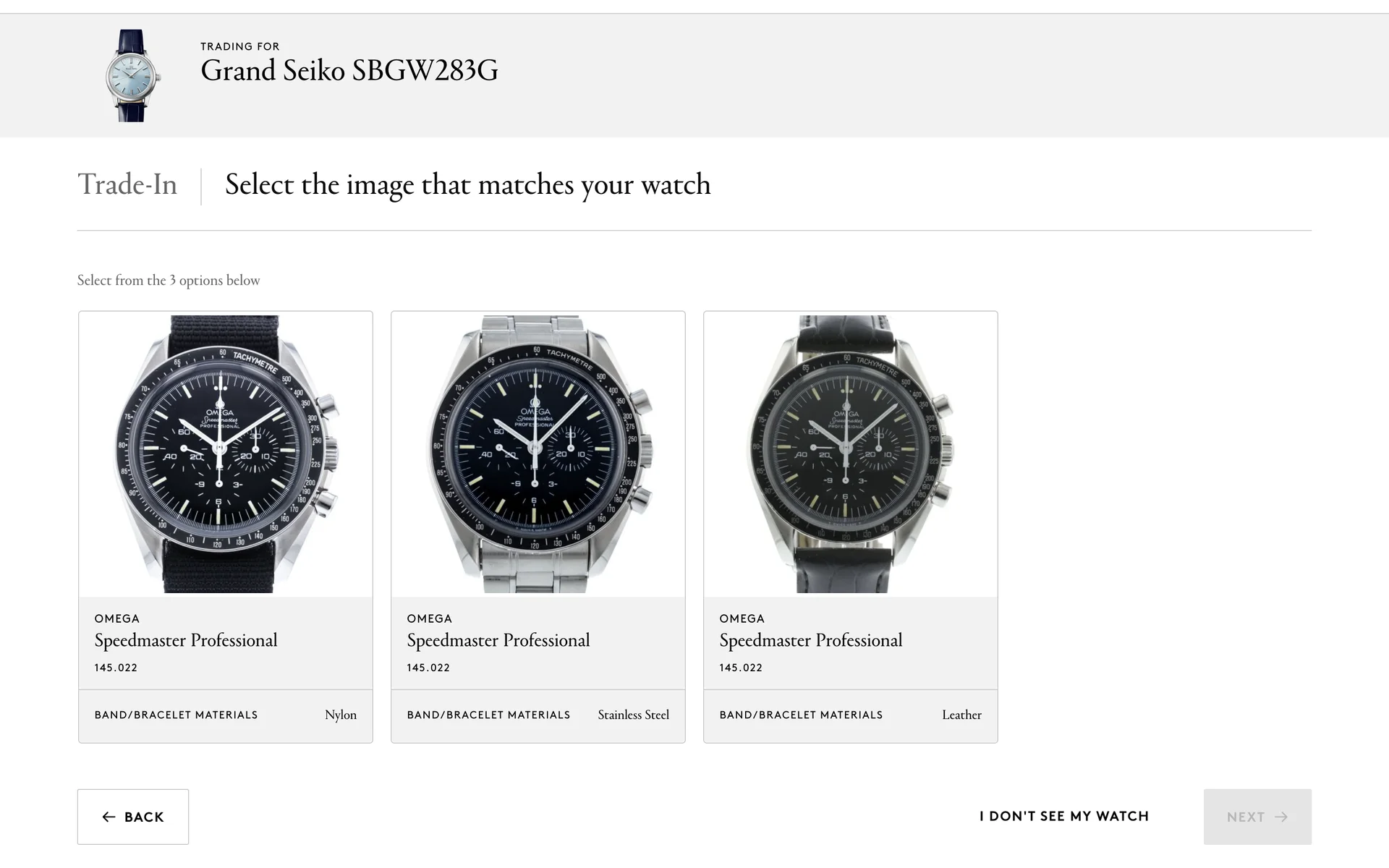The width and height of the screenshot is (1389, 868).
Task: Click the Grand Seiko SBGW283G title
Action: (x=349, y=71)
